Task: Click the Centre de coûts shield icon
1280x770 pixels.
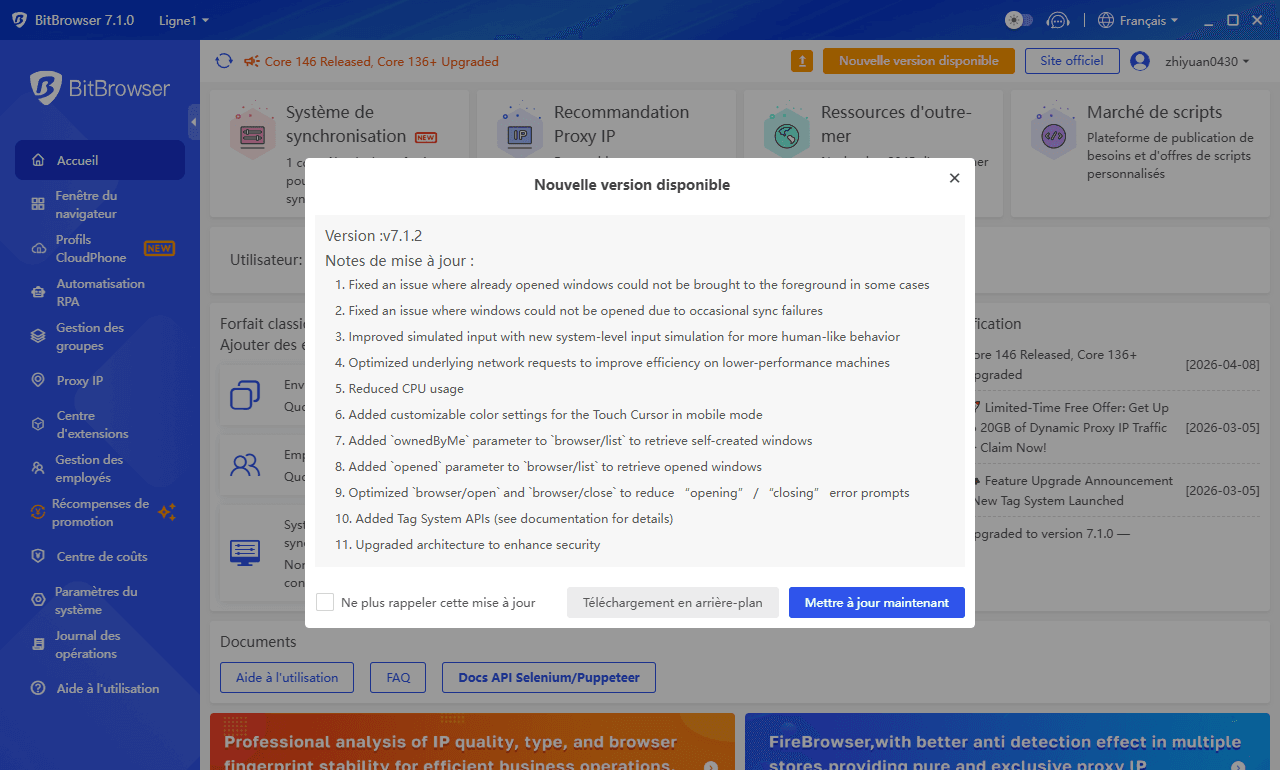Action: point(38,556)
